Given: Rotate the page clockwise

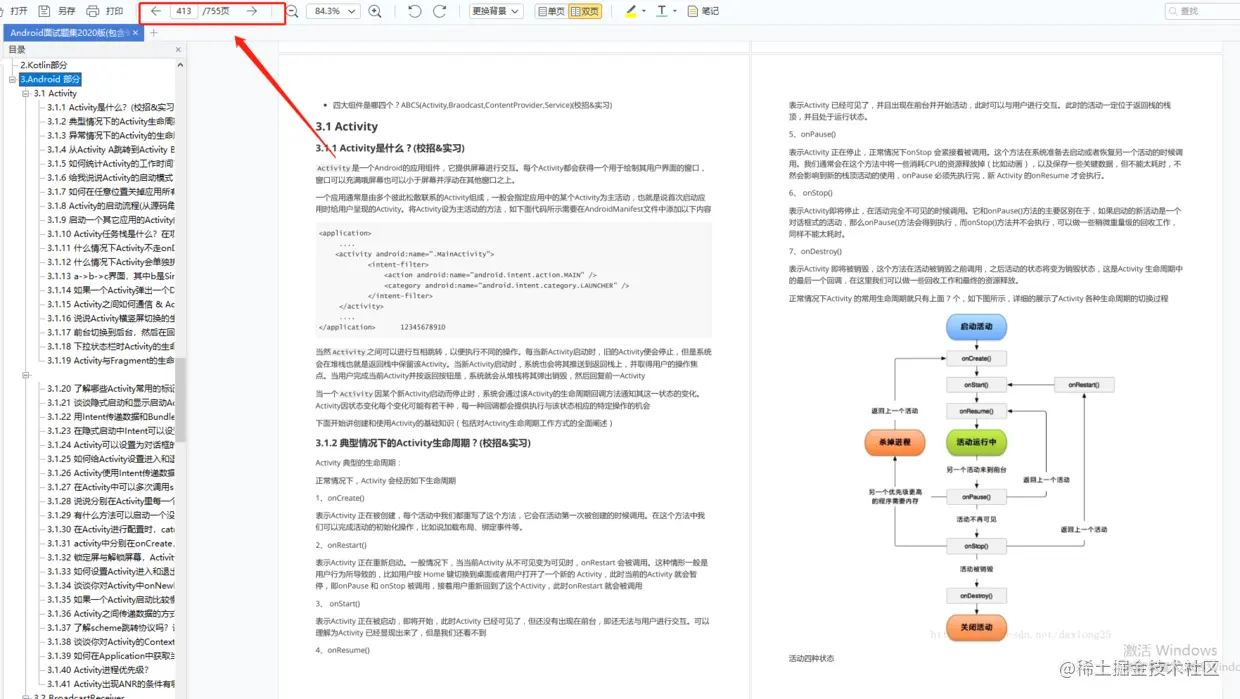Looking at the screenshot, I should [440, 11].
